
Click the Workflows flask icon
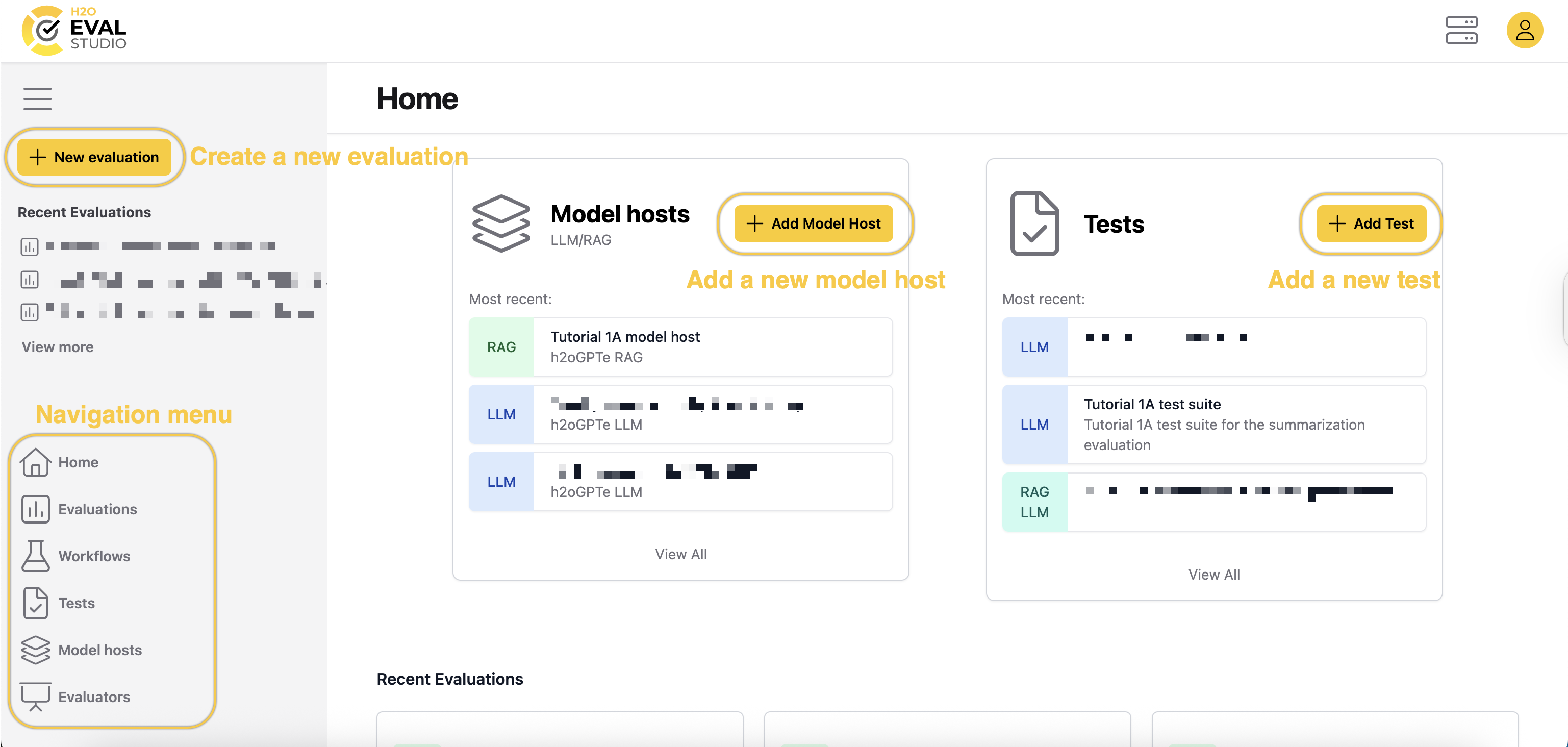pos(36,556)
